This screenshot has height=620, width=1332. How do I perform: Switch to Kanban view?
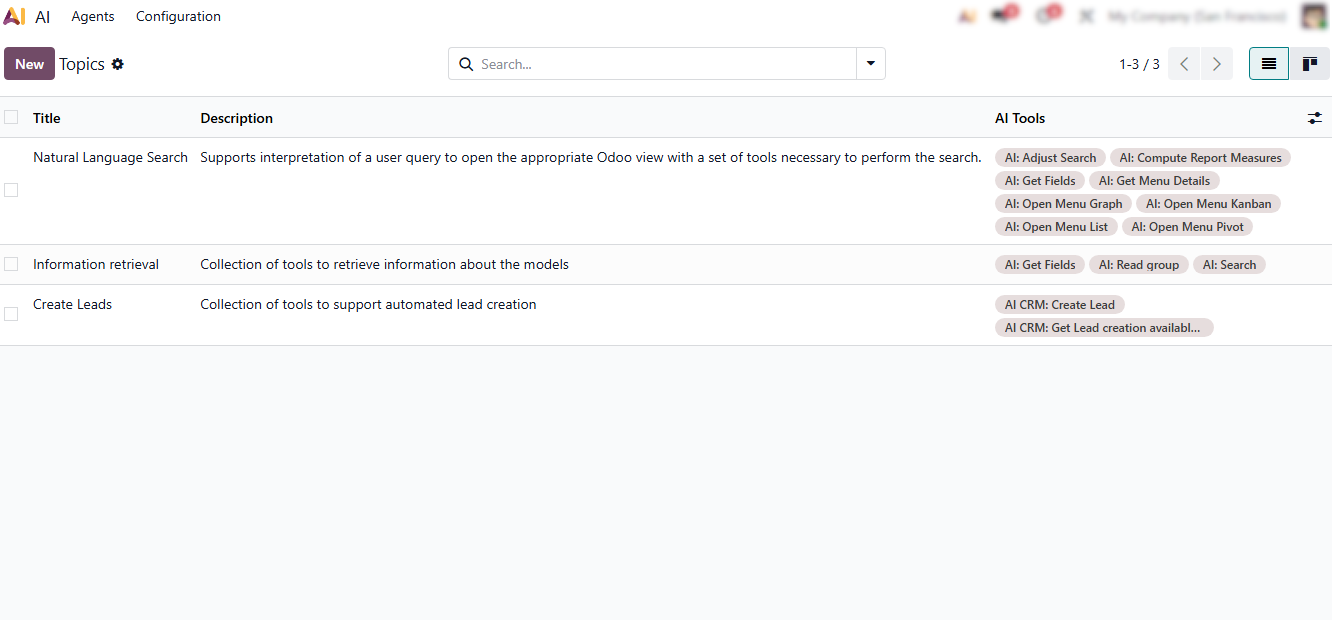[x=1309, y=64]
